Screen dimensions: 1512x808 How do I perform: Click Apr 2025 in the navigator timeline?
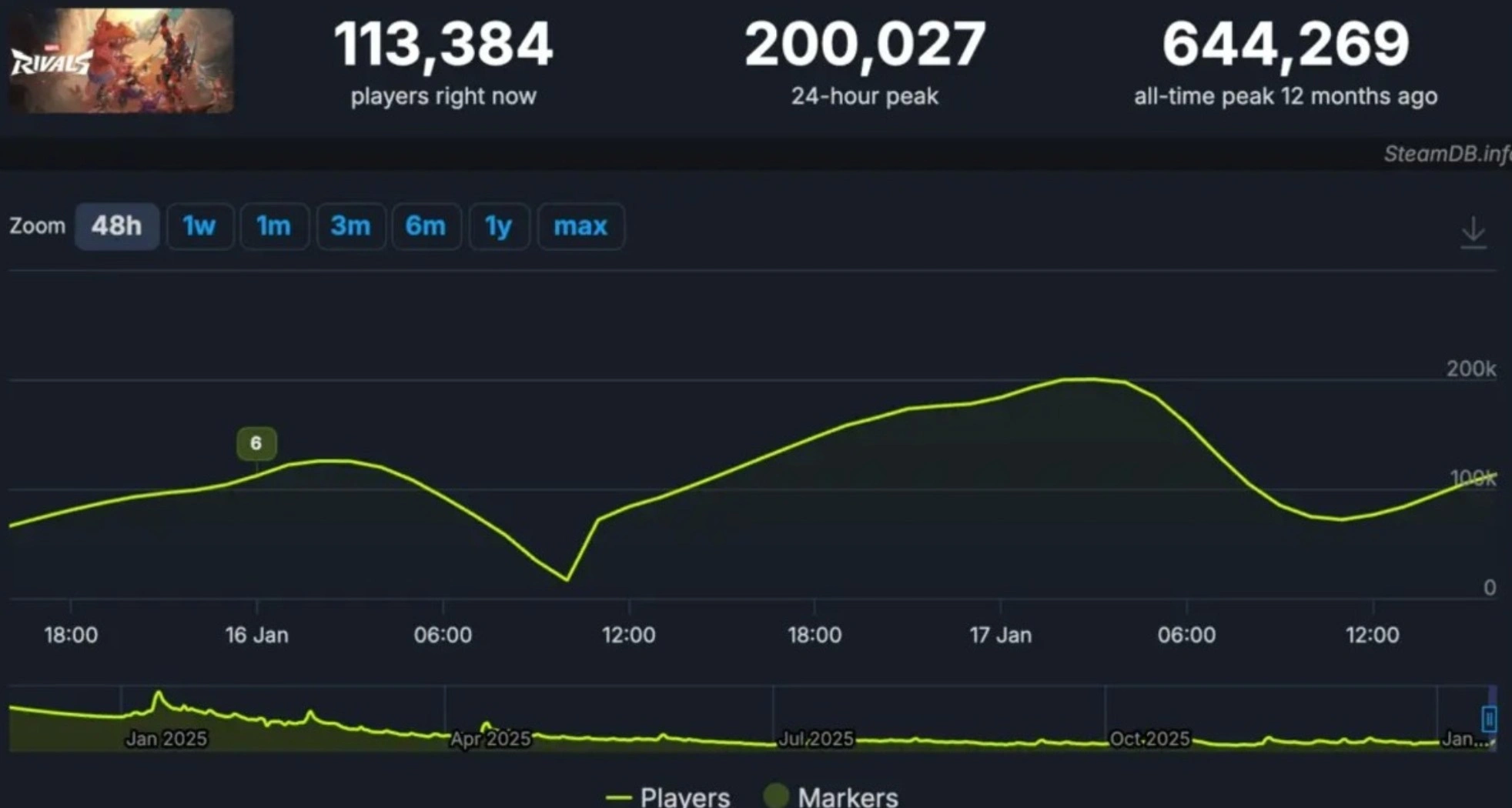click(490, 739)
